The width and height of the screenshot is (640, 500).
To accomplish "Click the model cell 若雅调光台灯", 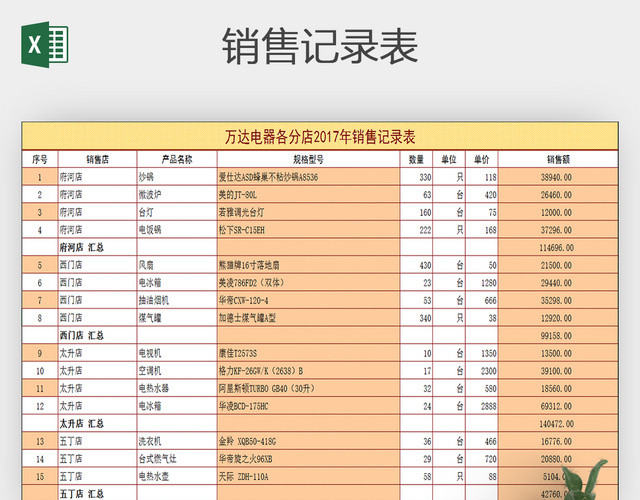I will 308,212.
